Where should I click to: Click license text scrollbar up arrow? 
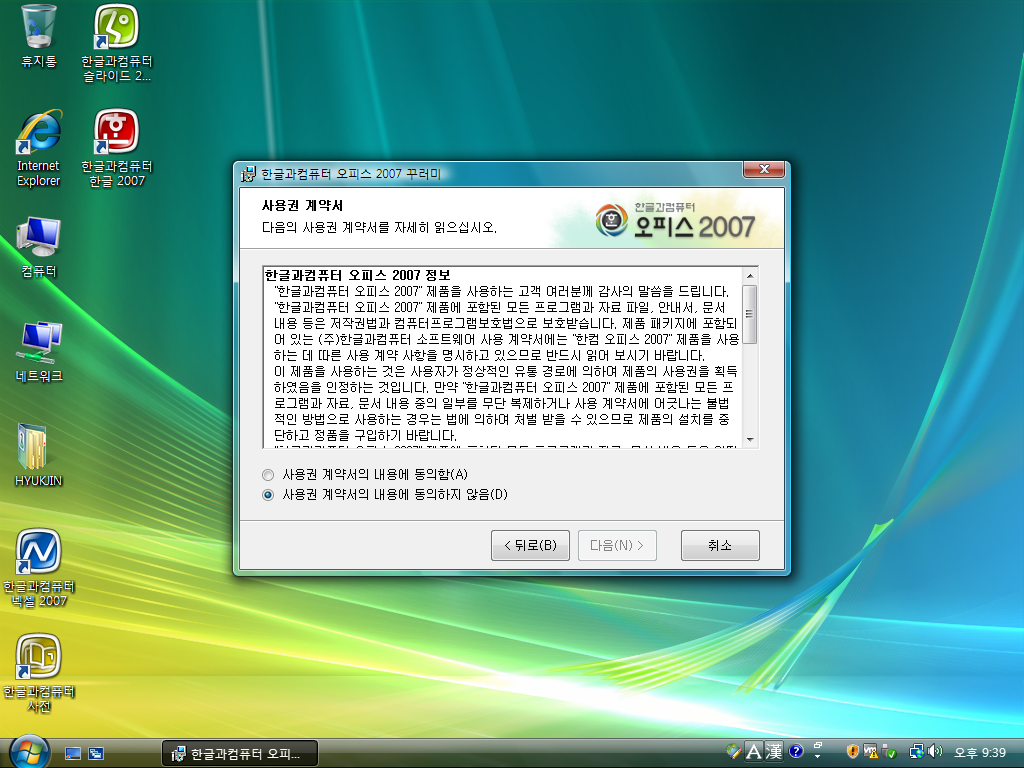(x=750, y=276)
